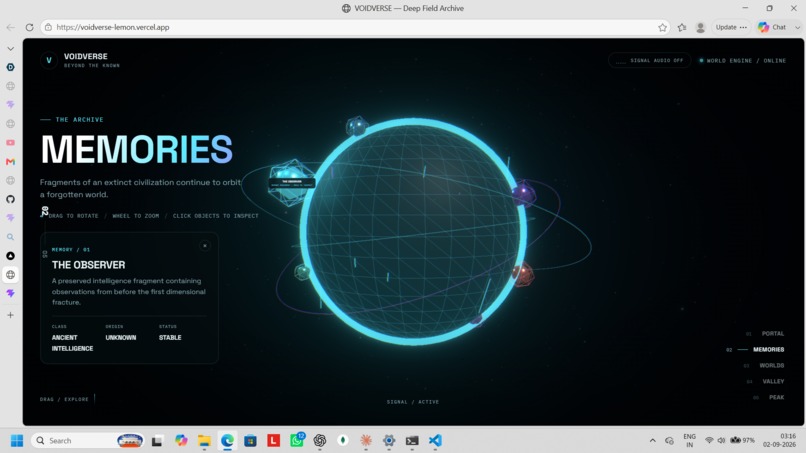Open the green leaf MongoDB taskbar icon
Image resolution: width=806 pixels, height=453 pixels.
[343, 441]
